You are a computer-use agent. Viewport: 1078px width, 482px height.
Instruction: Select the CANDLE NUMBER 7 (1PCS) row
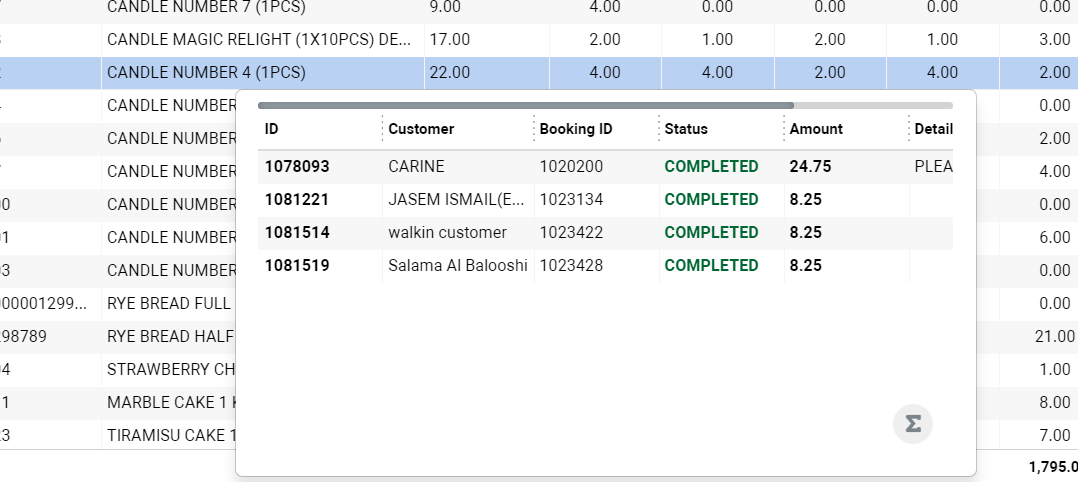point(206,8)
